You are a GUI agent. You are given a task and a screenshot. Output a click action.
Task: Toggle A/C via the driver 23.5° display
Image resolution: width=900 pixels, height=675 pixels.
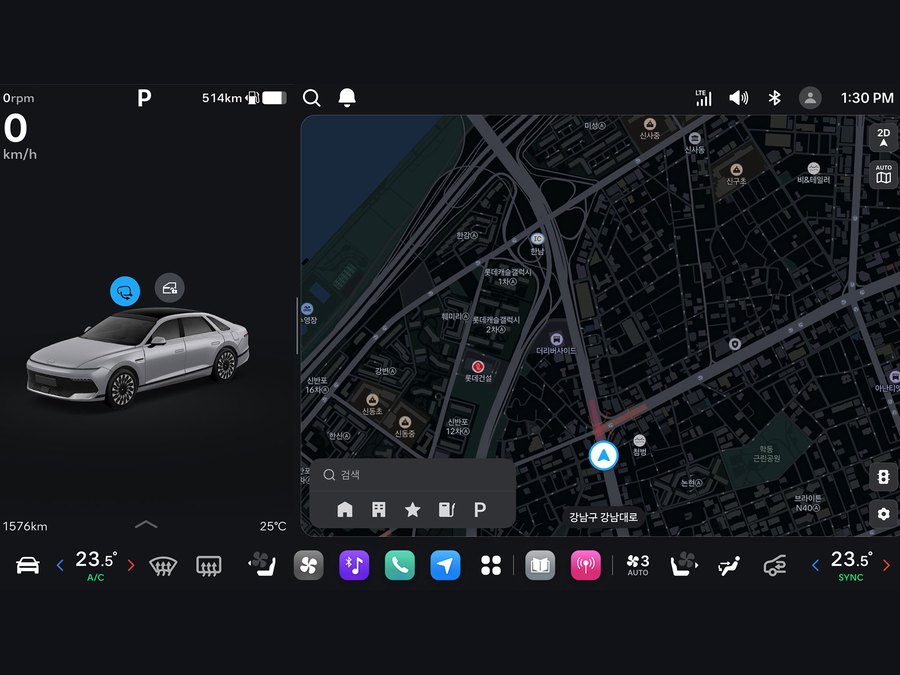click(x=96, y=565)
